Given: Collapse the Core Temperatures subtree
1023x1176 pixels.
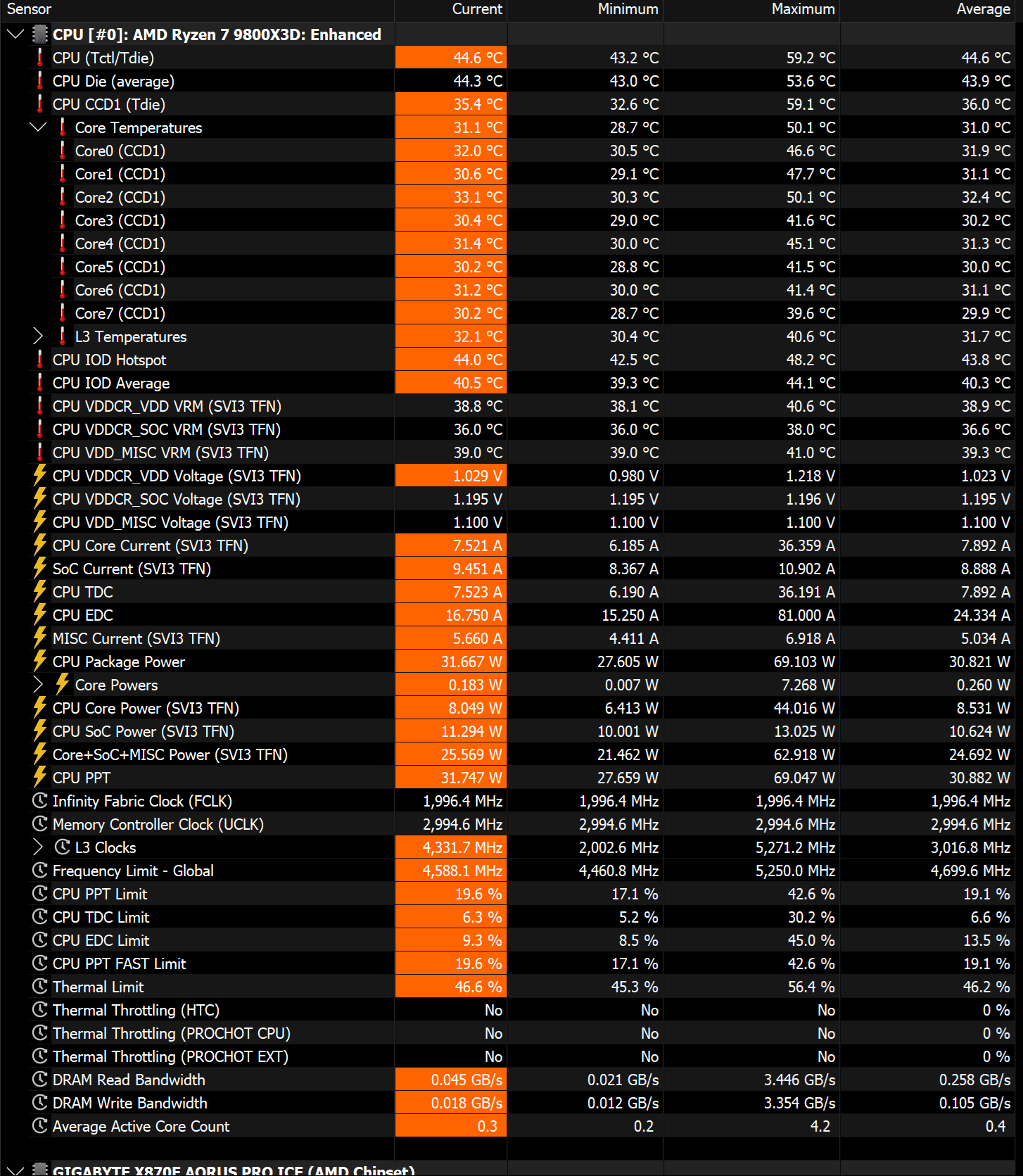Looking at the screenshot, I should click(38, 127).
